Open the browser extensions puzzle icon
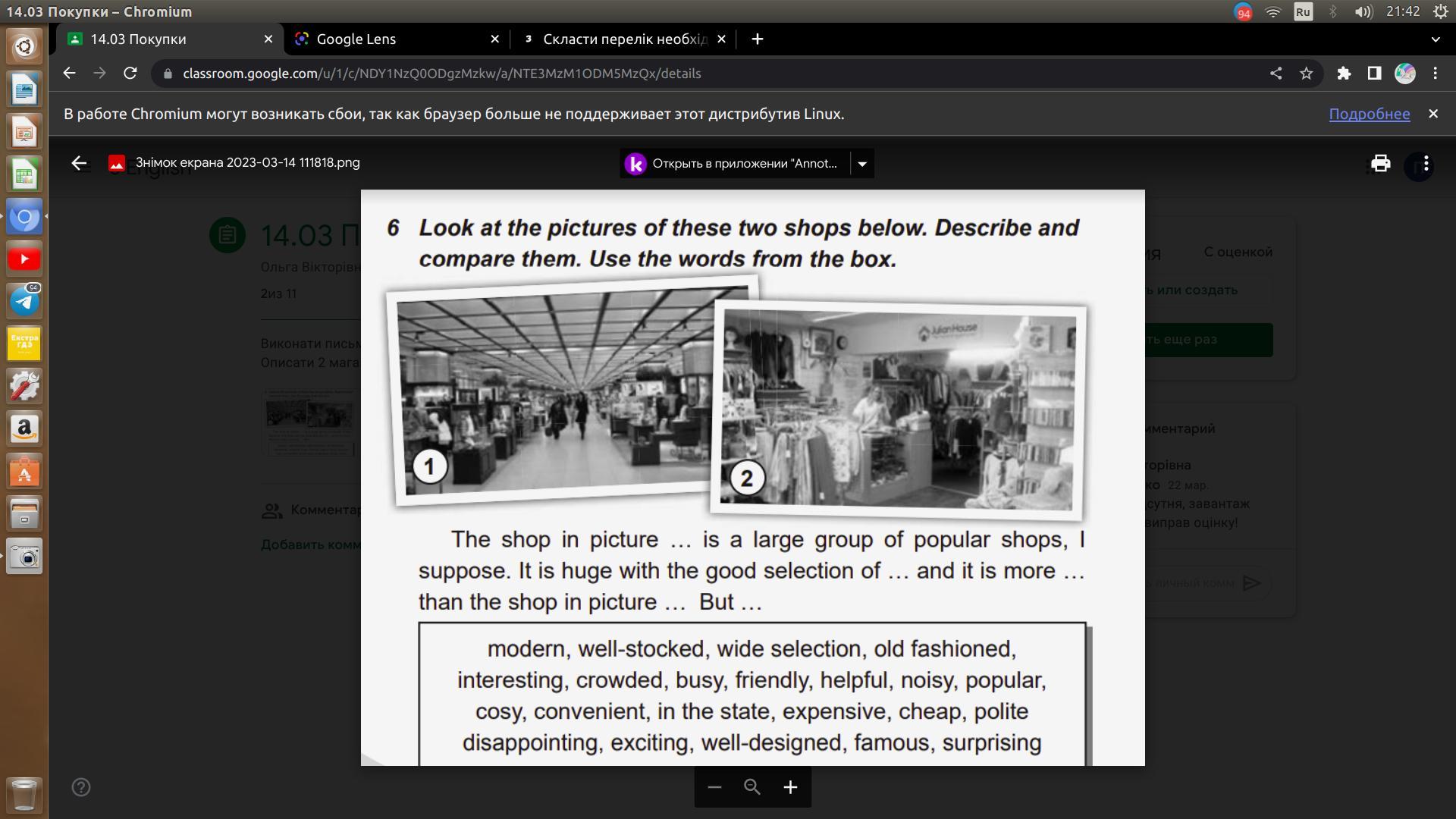This screenshot has width=1456, height=819. (x=1344, y=74)
